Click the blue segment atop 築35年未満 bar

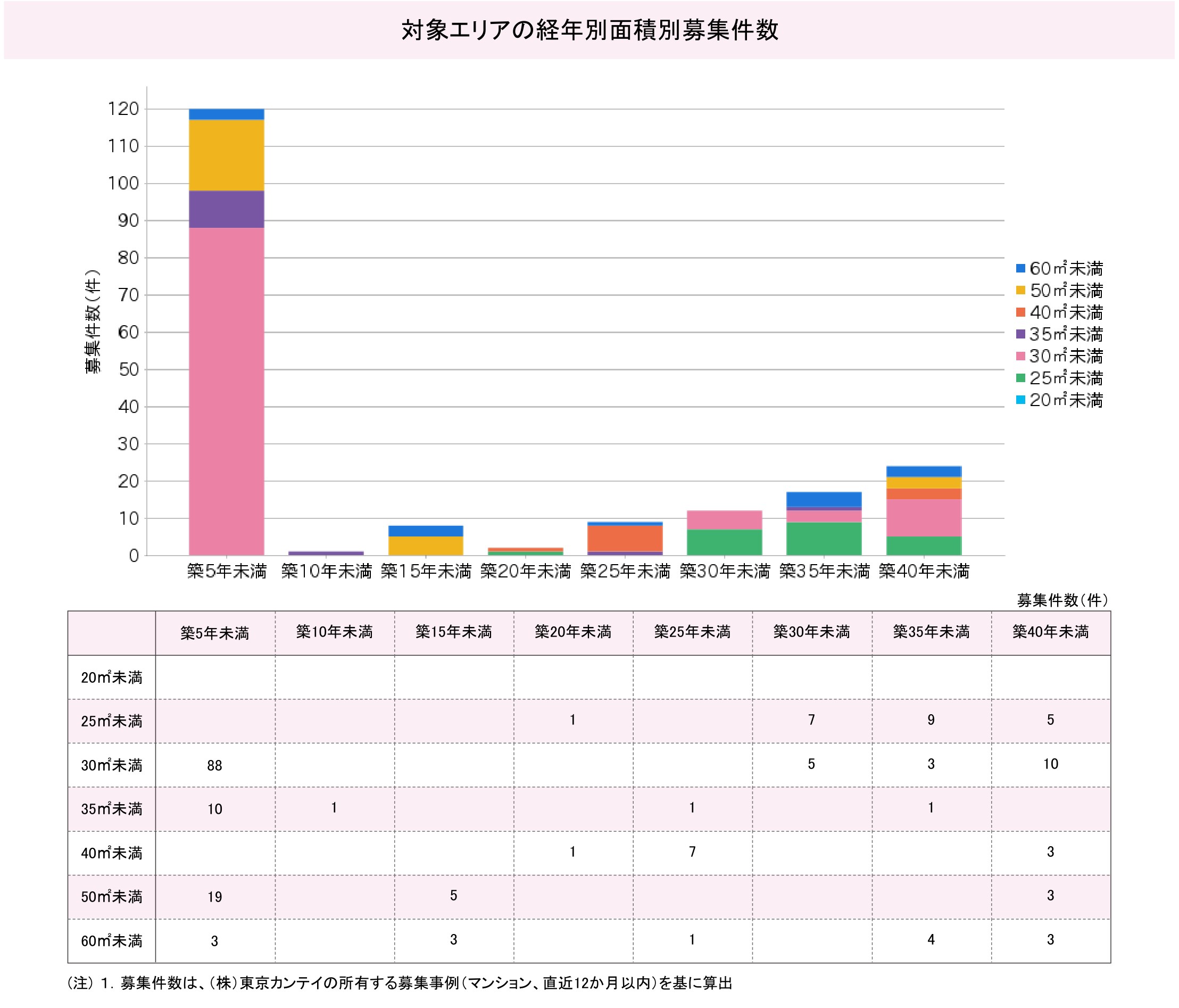click(x=824, y=499)
